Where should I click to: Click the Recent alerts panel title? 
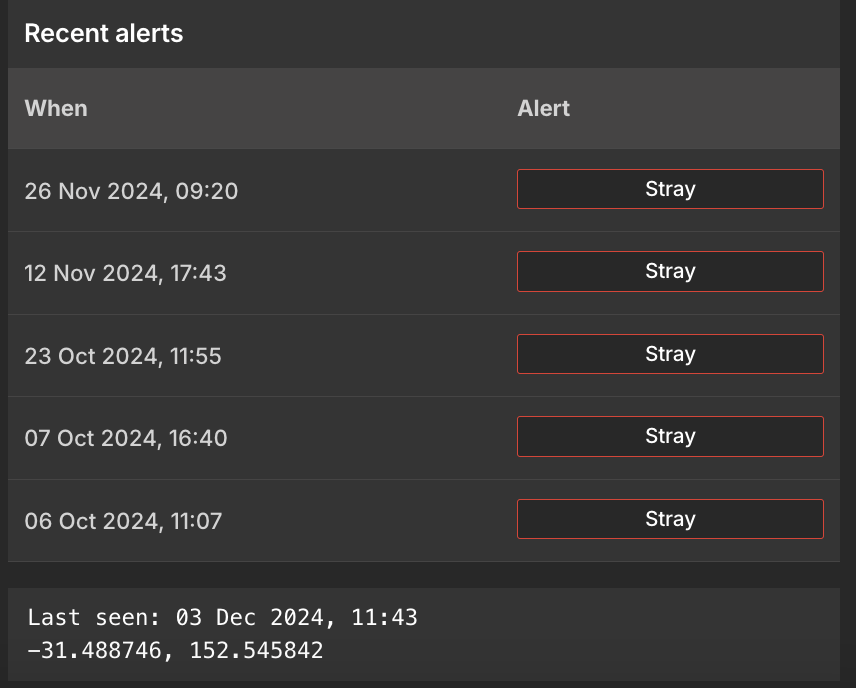104,33
